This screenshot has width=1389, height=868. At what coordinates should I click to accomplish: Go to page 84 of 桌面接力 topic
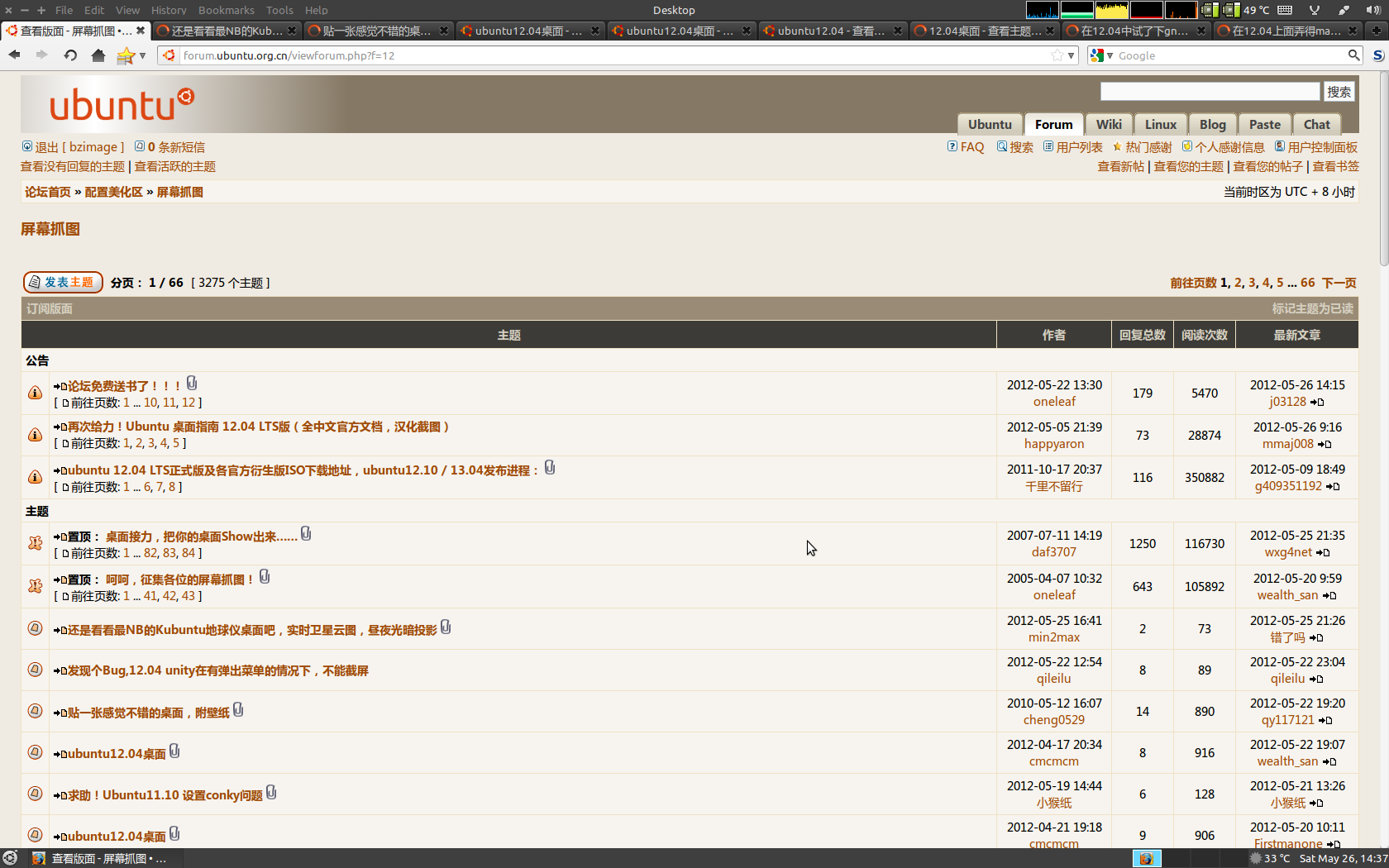point(189,553)
